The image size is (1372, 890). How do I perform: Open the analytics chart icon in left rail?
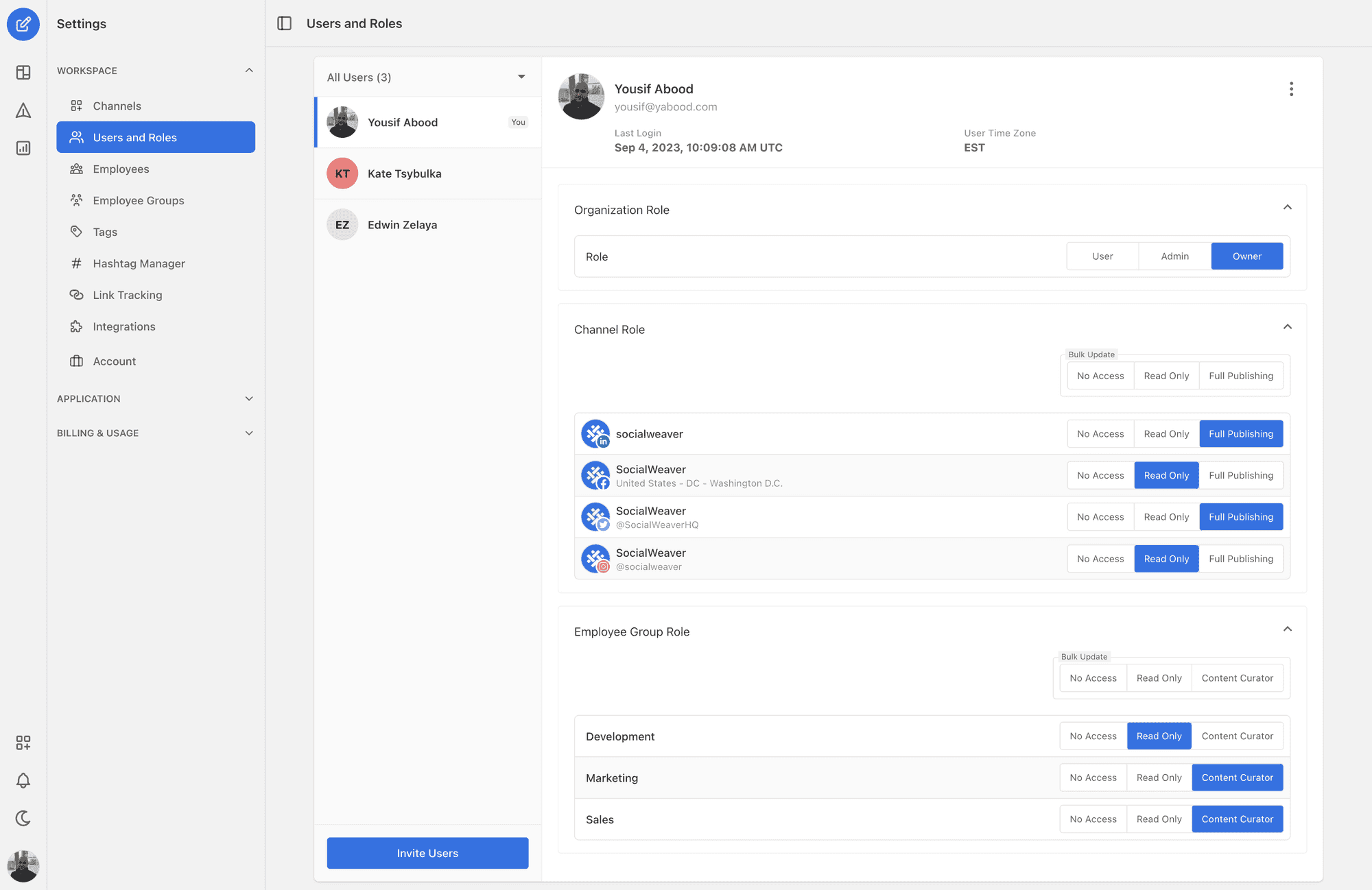[x=23, y=148]
